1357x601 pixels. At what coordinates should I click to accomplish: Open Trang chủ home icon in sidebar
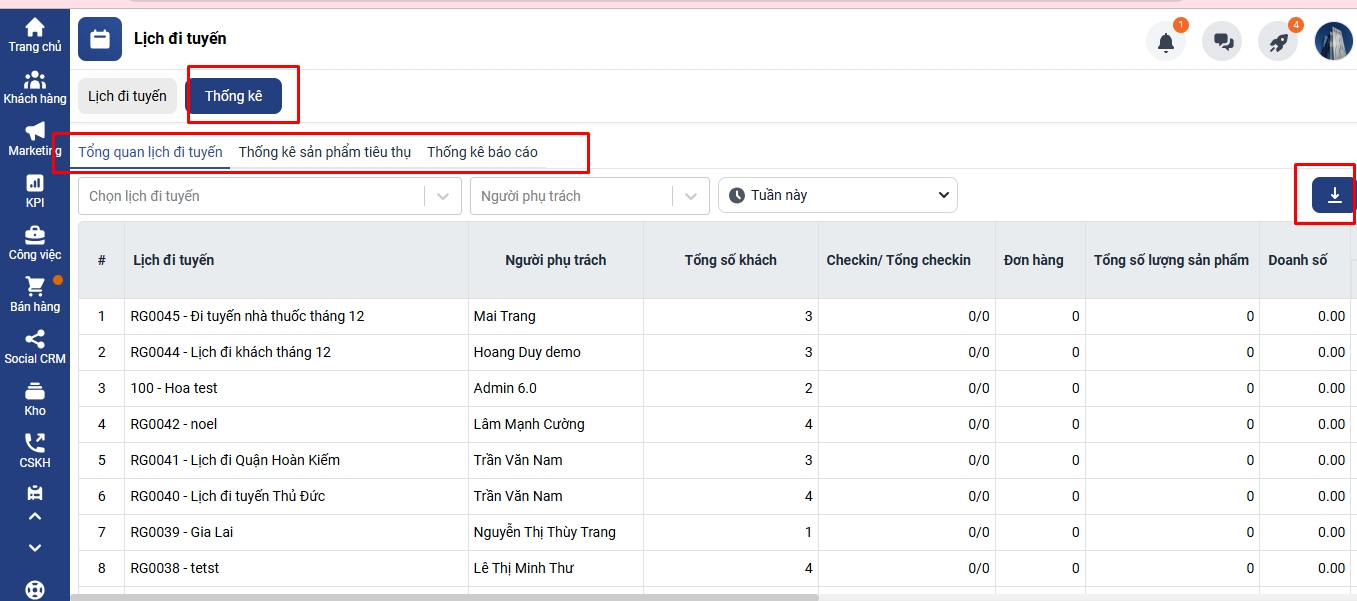pyautogui.click(x=35, y=35)
